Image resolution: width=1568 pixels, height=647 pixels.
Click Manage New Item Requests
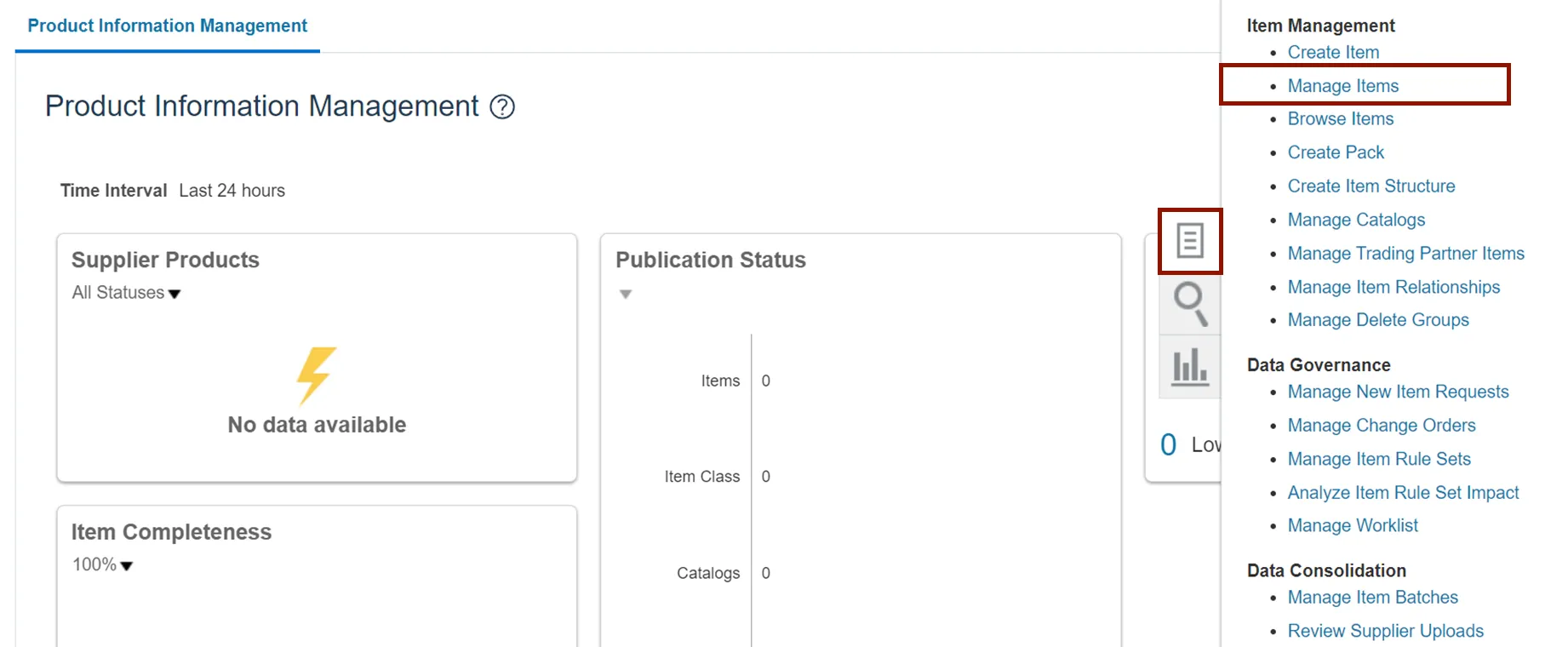point(1398,392)
